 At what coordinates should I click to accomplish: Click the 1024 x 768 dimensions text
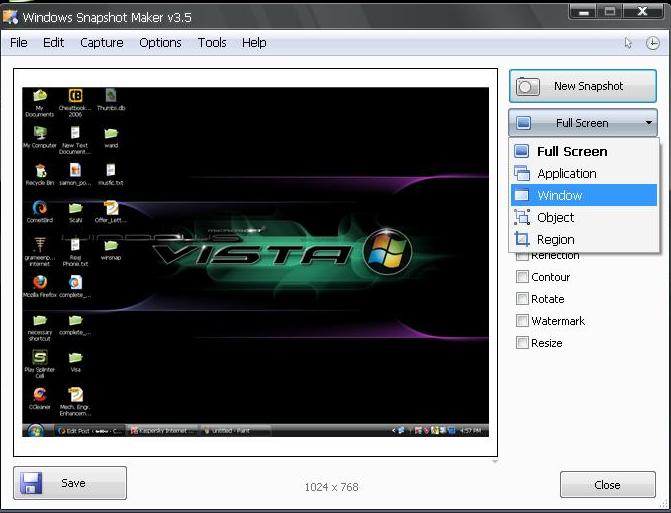tap(332, 487)
